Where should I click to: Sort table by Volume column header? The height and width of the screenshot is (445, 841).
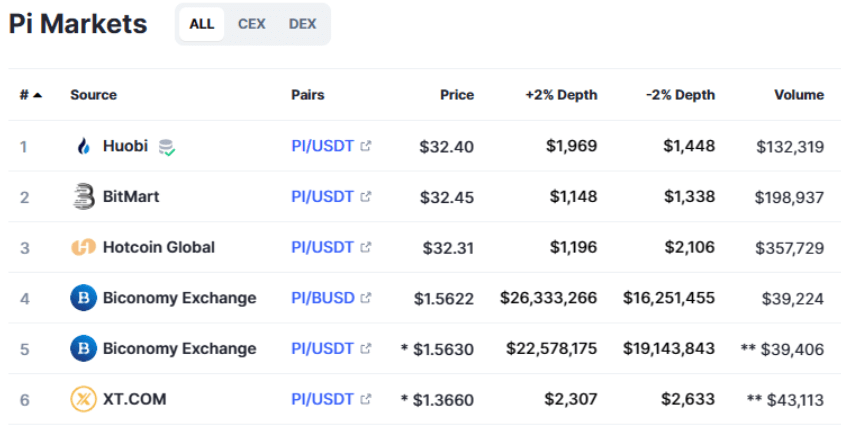[798, 95]
